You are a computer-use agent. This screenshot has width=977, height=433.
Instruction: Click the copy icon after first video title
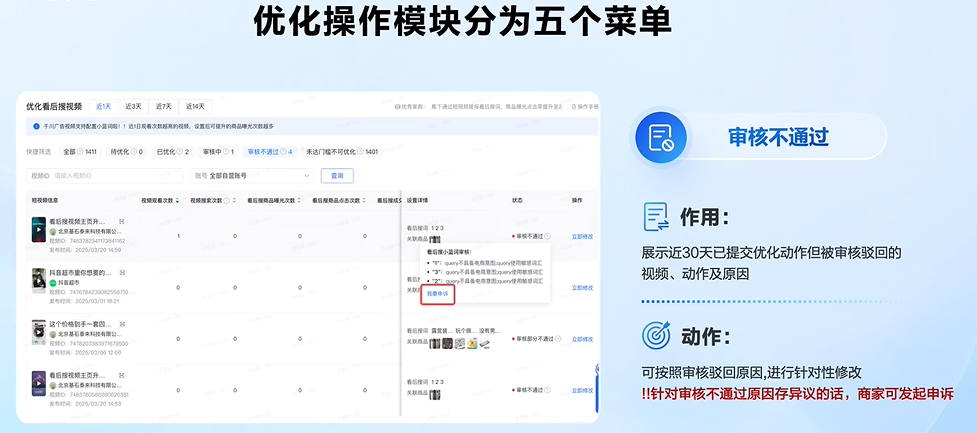pos(122,221)
